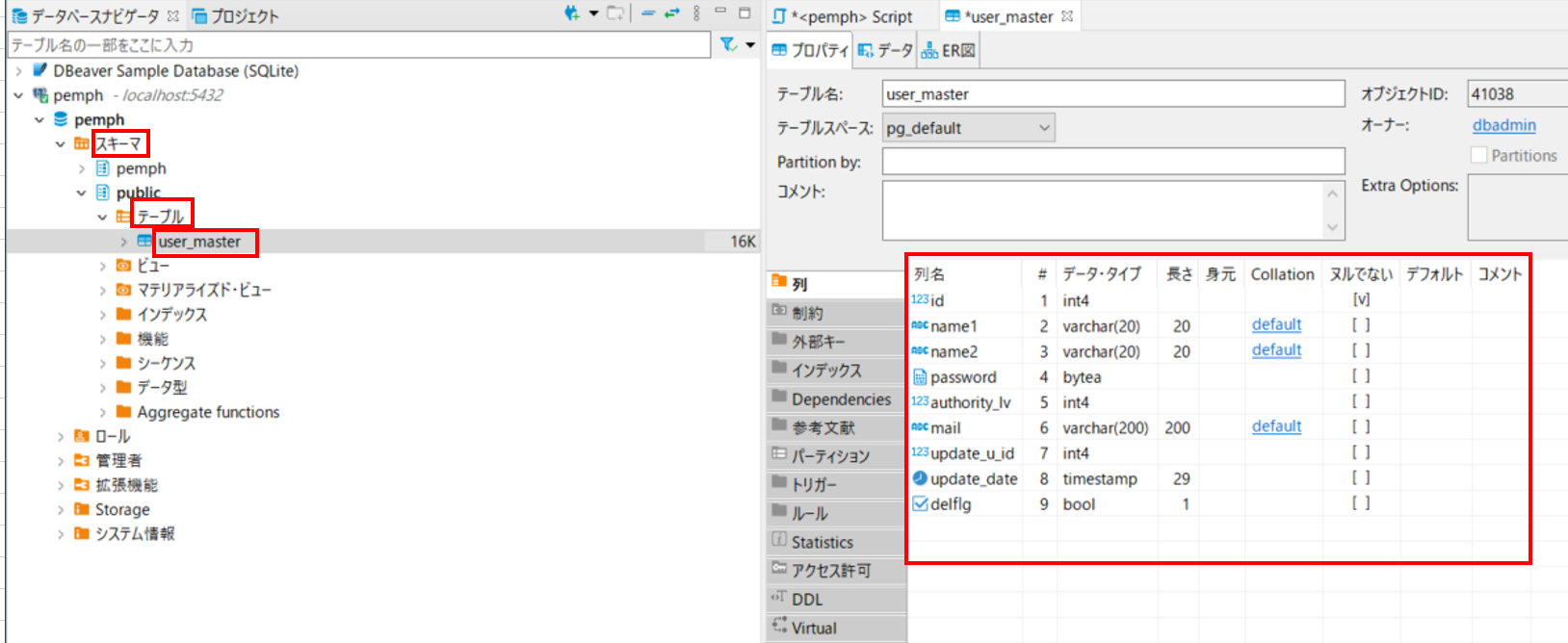Click the create new folder icon

[x=616, y=13]
